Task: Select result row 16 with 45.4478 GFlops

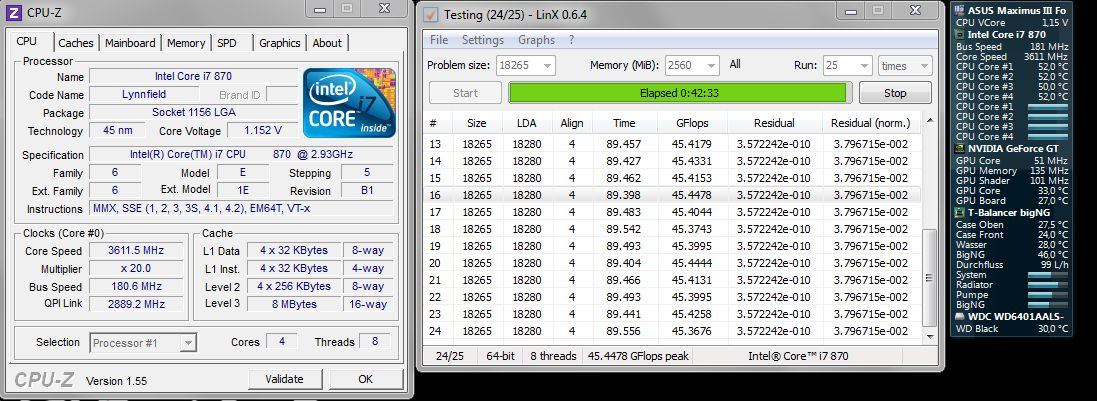Action: pos(672,195)
